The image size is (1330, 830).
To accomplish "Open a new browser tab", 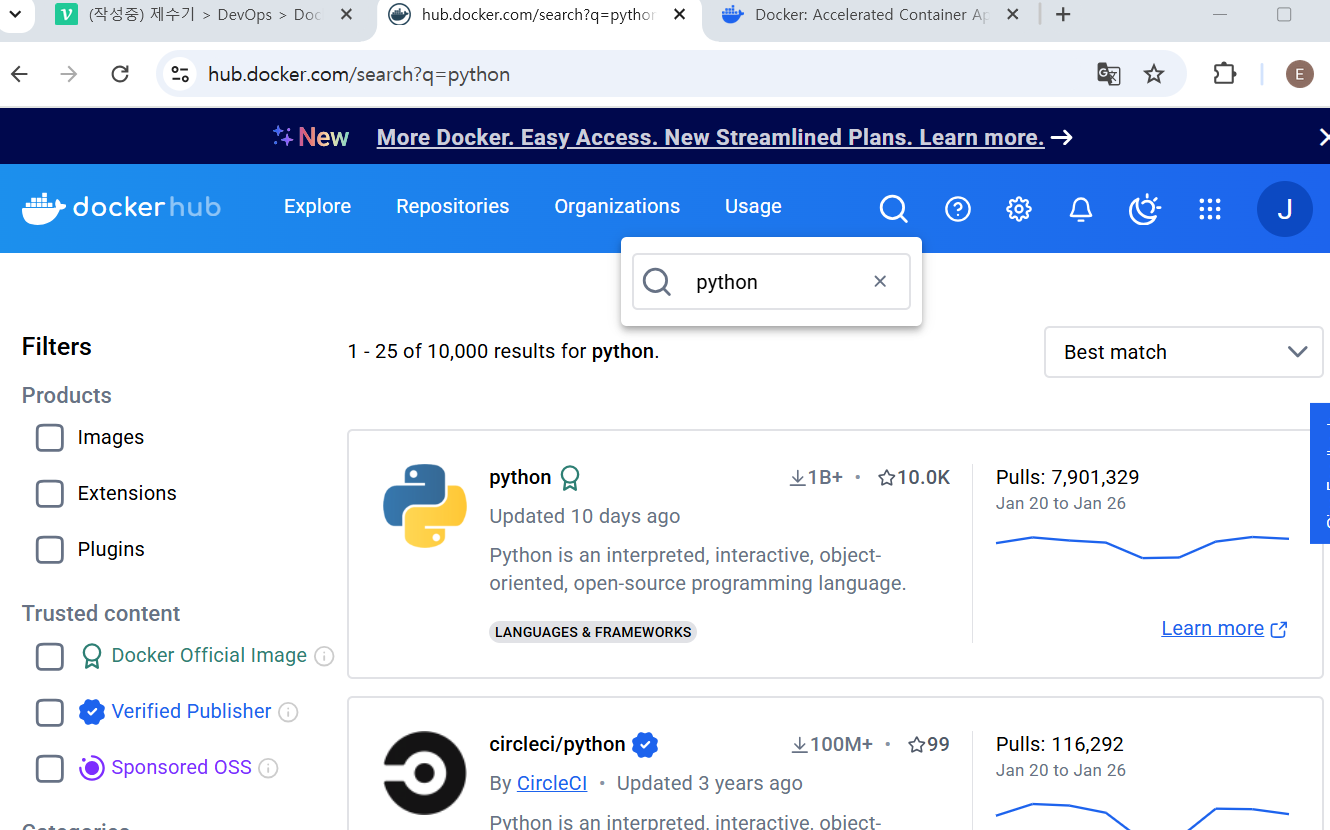I will tap(1063, 15).
